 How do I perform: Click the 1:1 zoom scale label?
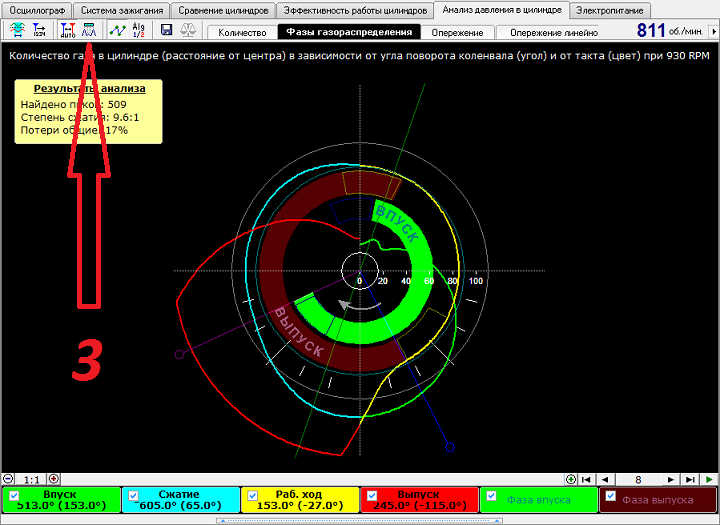31,480
